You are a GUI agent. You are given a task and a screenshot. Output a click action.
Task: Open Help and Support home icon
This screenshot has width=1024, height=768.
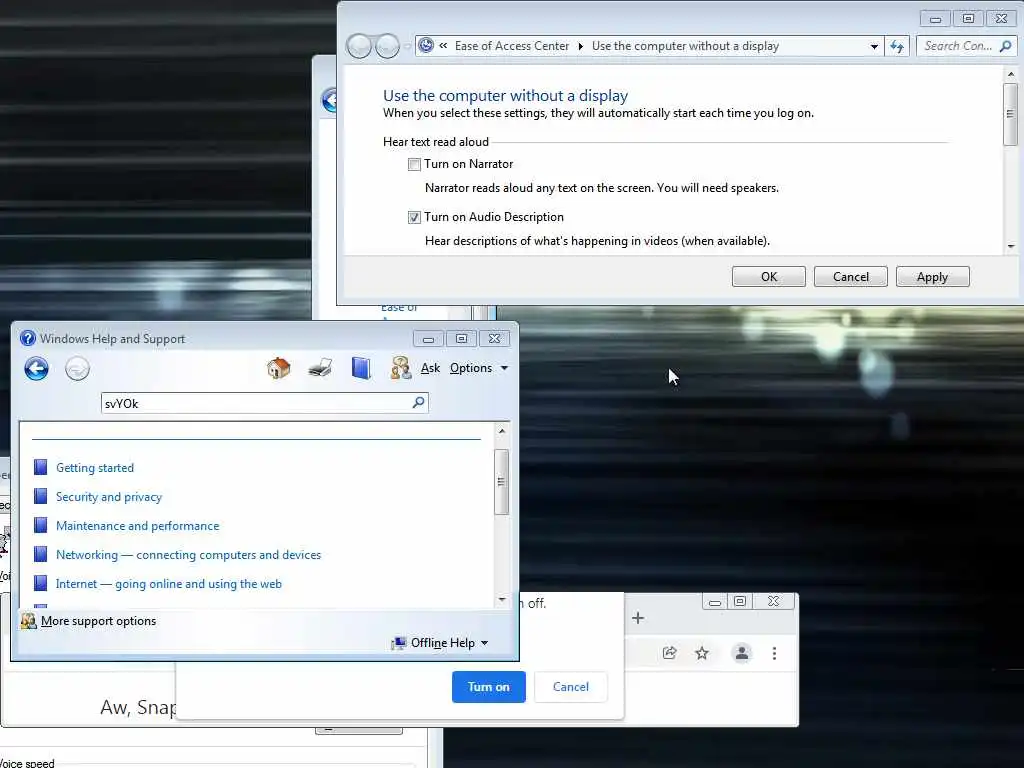(279, 368)
